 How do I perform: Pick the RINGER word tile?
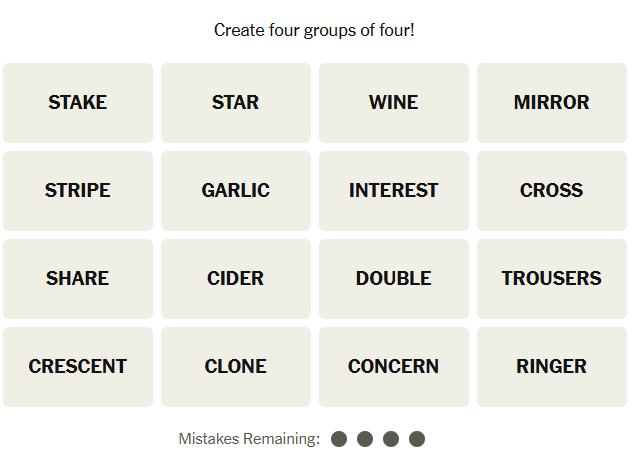click(x=552, y=367)
